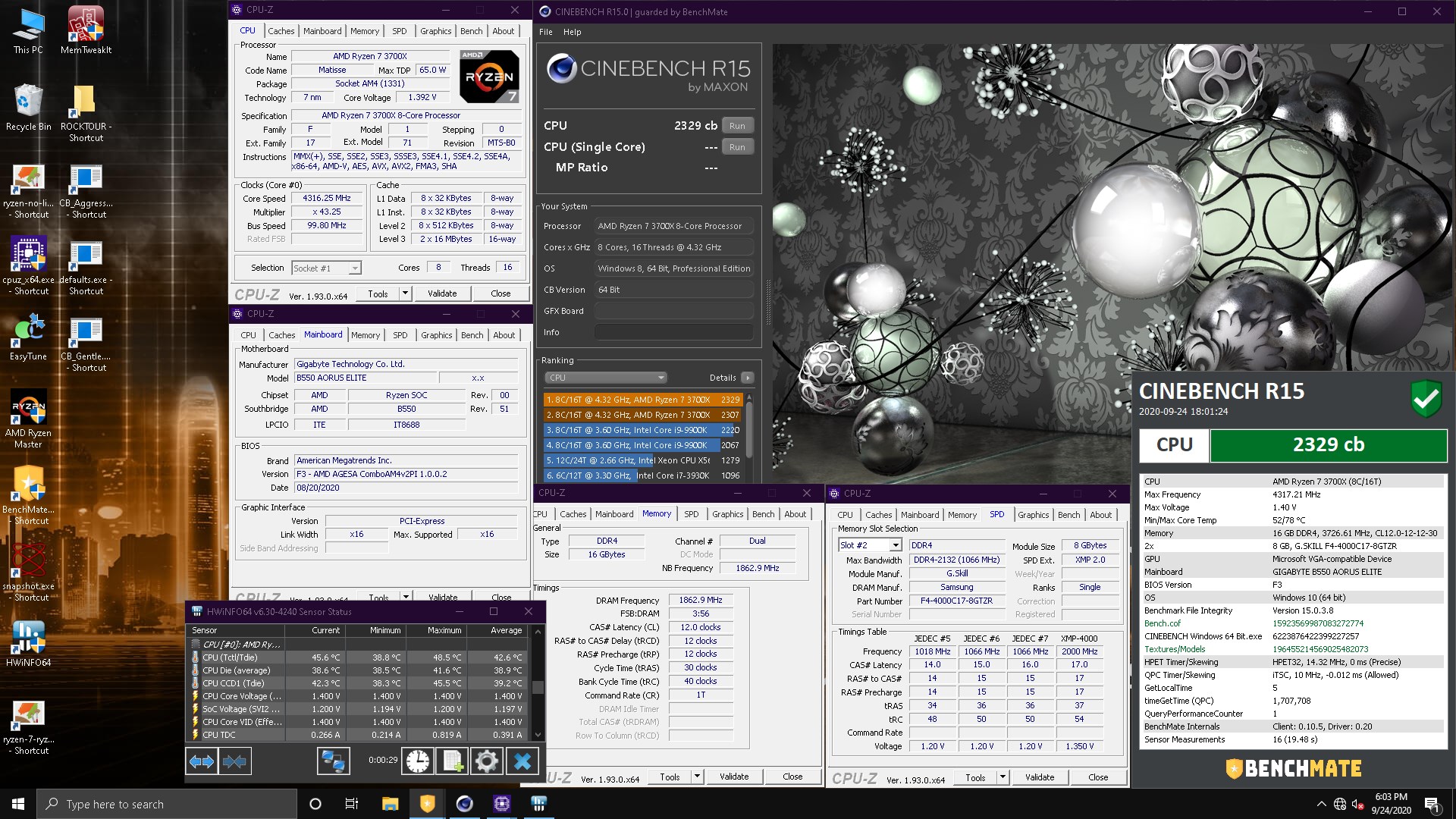Launch the EasyTune desktop shortcut
The width and height of the screenshot is (1456, 819).
[28, 337]
